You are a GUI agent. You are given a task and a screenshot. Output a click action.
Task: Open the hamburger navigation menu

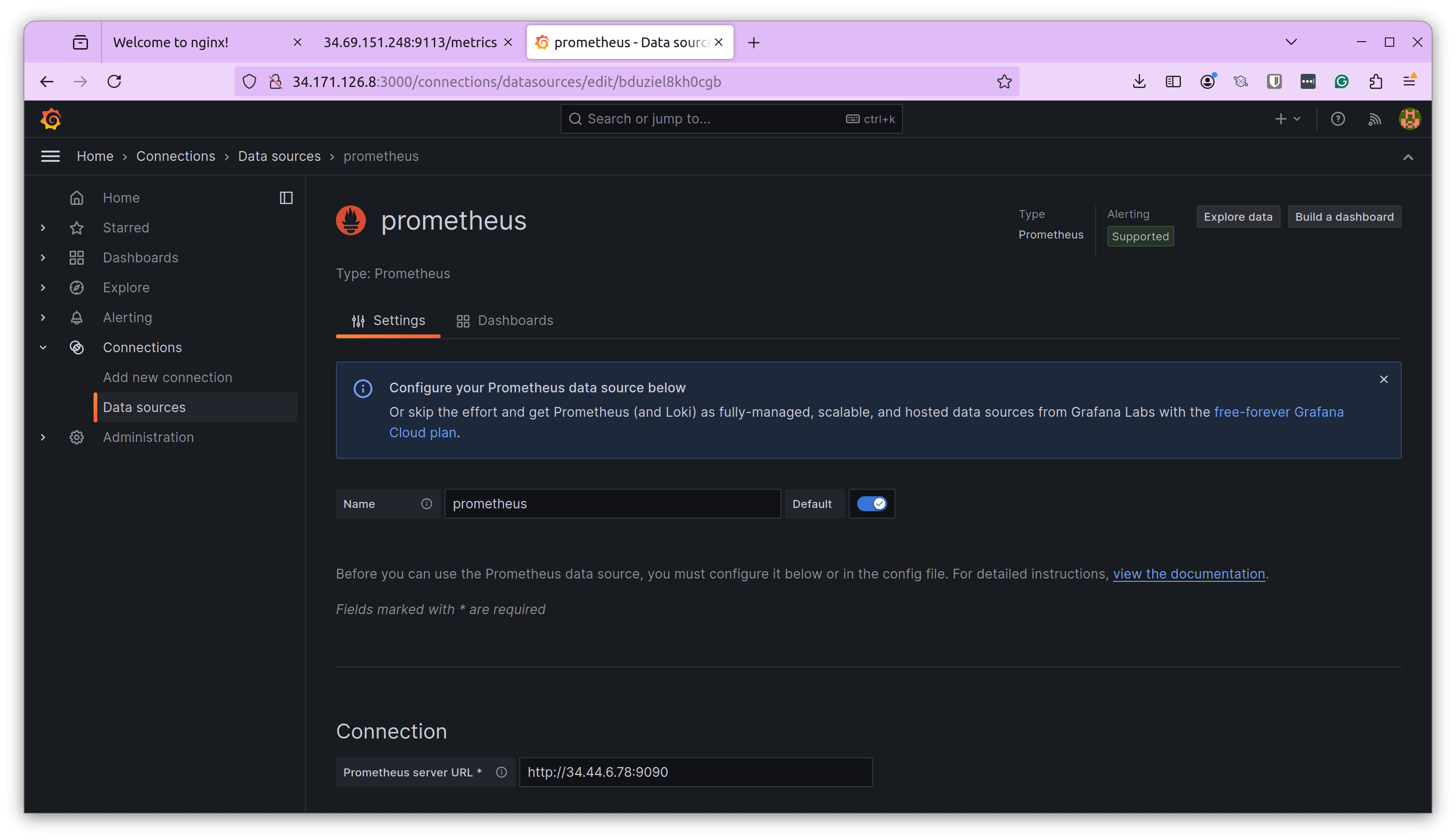(50, 156)
